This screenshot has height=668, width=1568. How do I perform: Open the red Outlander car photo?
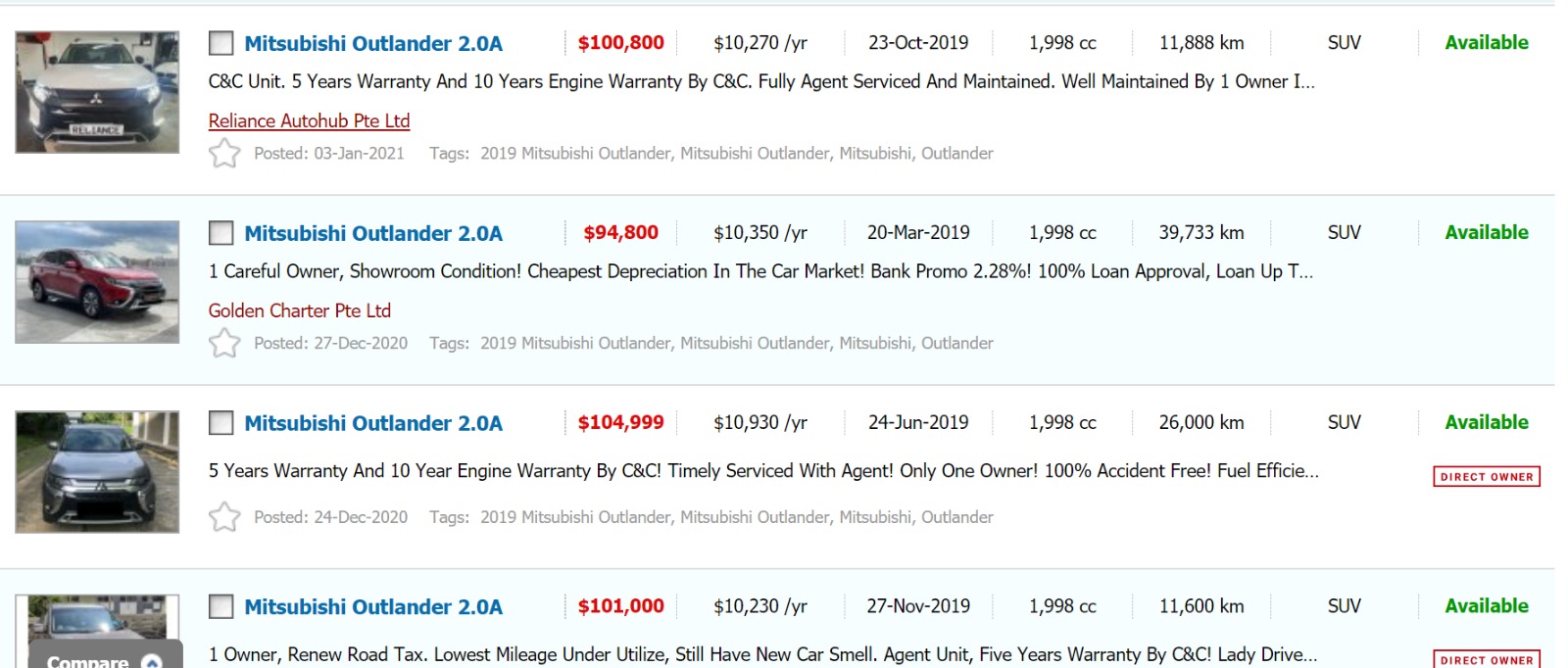point(97,282)
